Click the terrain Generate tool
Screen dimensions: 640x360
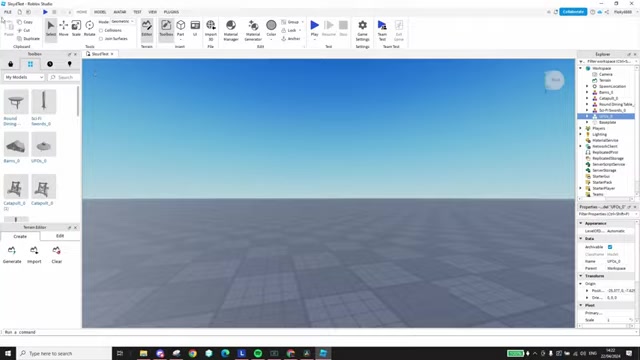[12, 255]
